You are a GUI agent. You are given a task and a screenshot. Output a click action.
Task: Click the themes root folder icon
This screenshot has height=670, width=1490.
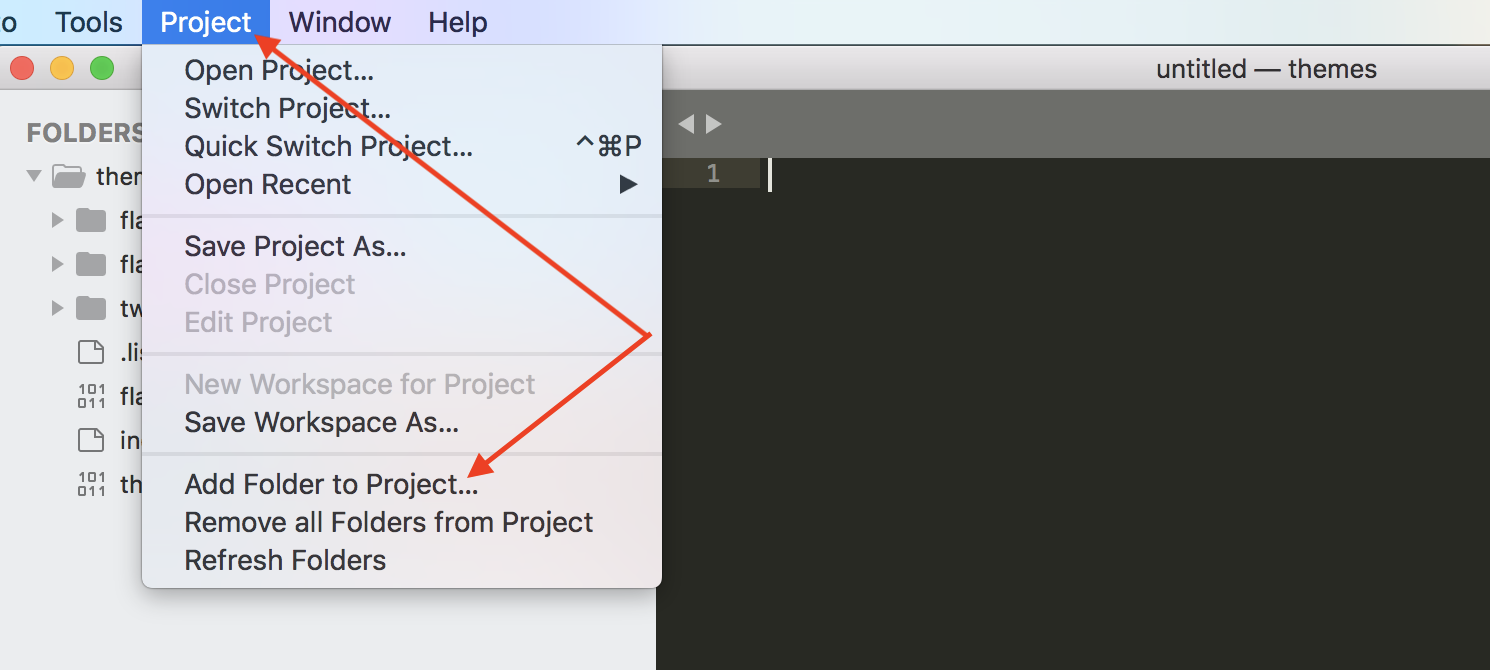pyautogui.click(x=68, y=177)
